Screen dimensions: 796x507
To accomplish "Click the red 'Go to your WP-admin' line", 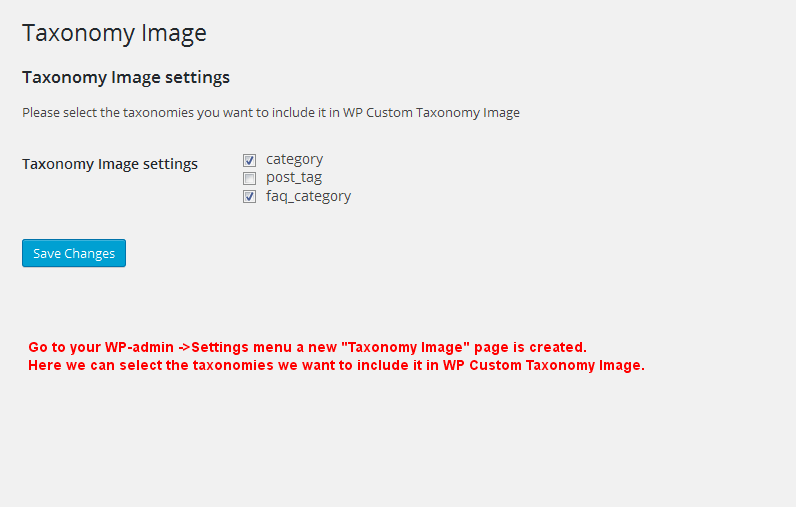I will pos(308,347).
